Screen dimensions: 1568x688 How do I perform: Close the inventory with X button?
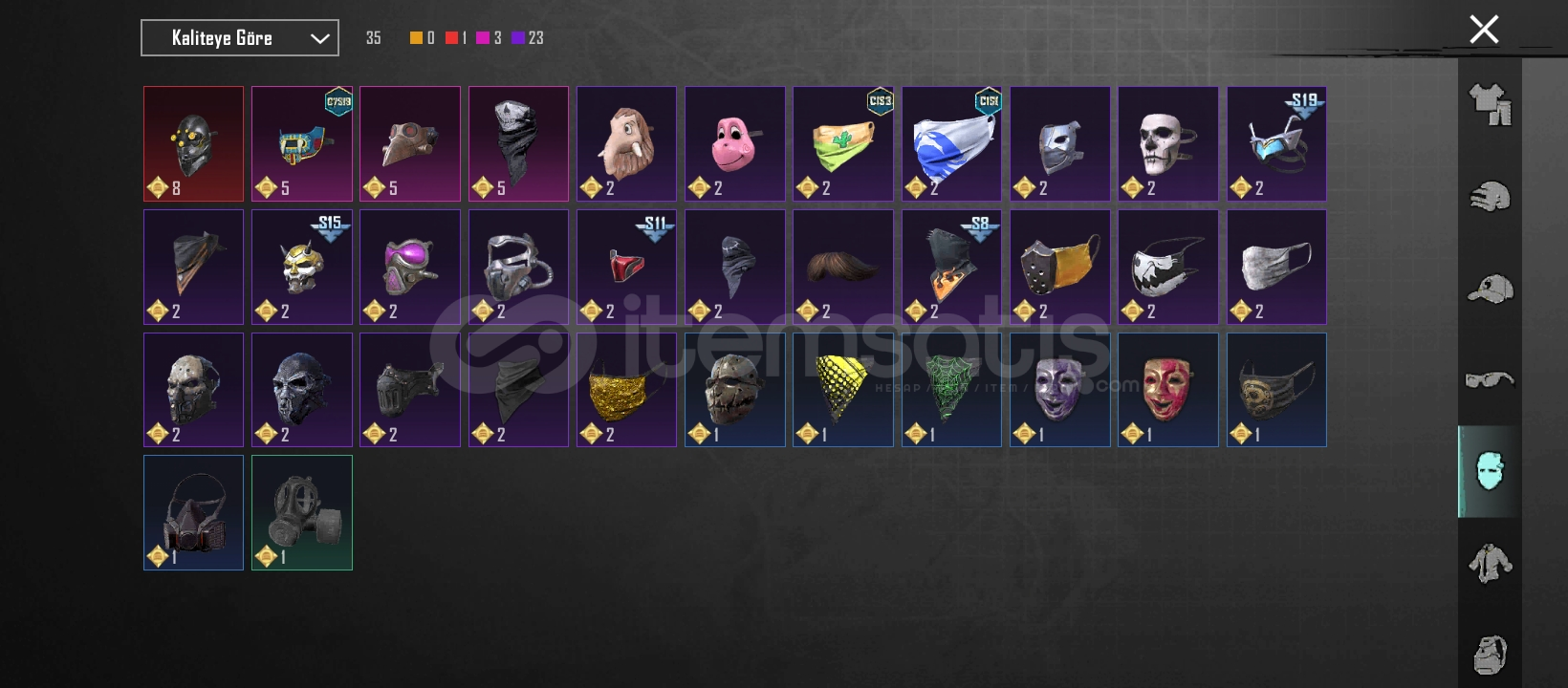coord(1484,30)
